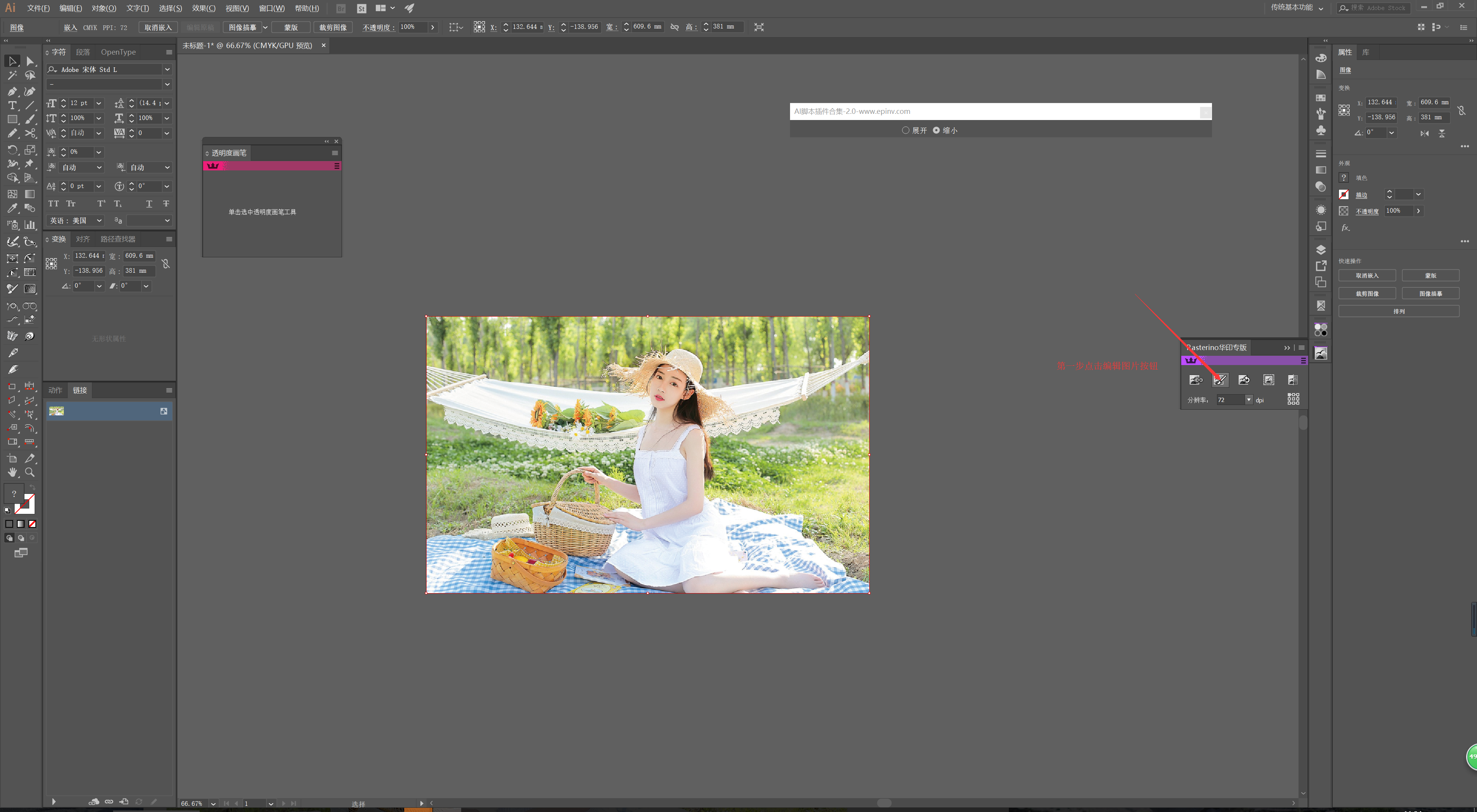Viewport: 1477px width, 812px height.
Task: Select the Scissors tool
Action: click(30, 133)
